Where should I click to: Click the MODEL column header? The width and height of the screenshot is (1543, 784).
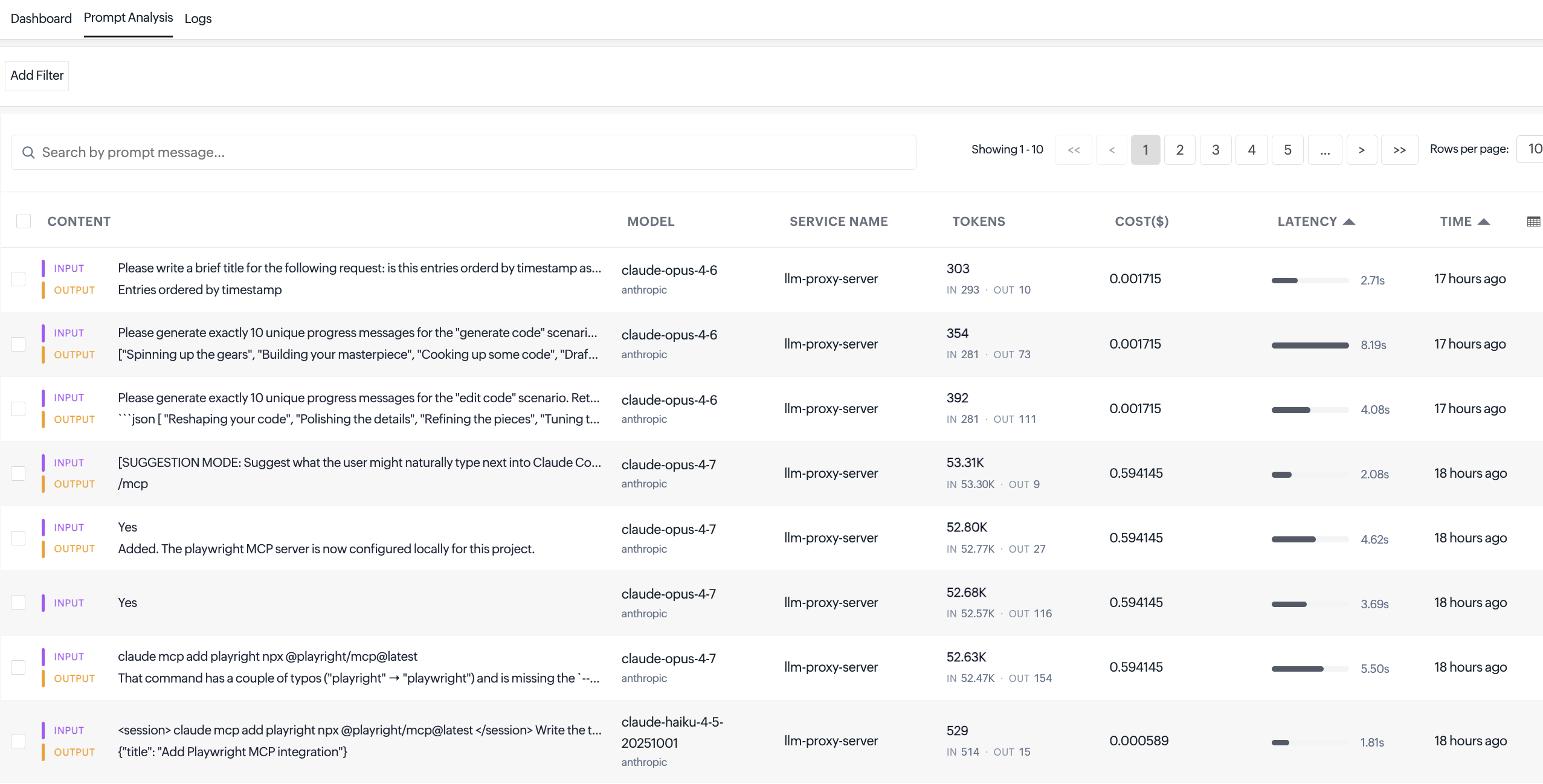(x=651, y=222)
